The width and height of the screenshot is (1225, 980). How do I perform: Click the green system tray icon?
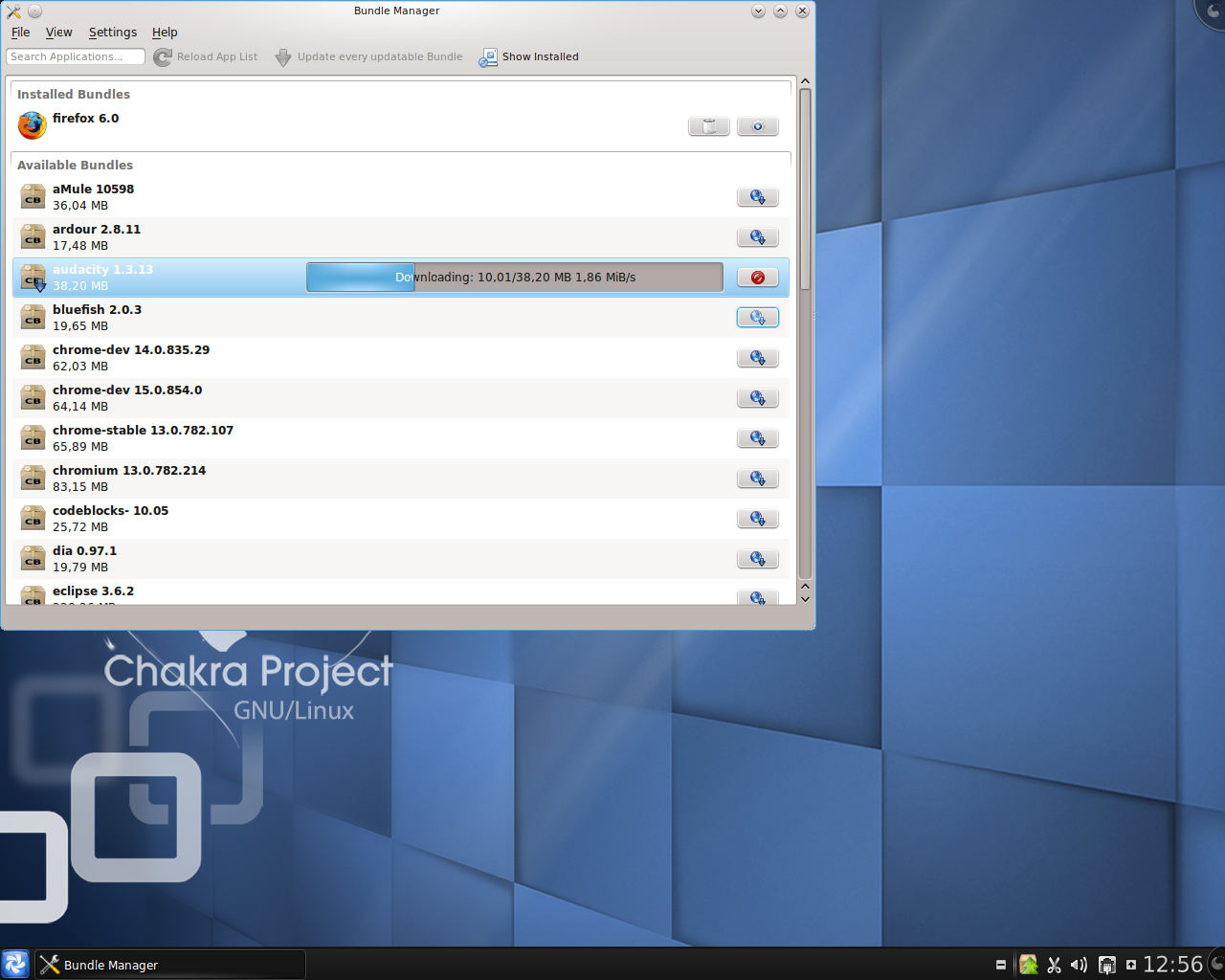click(1029, 965)
